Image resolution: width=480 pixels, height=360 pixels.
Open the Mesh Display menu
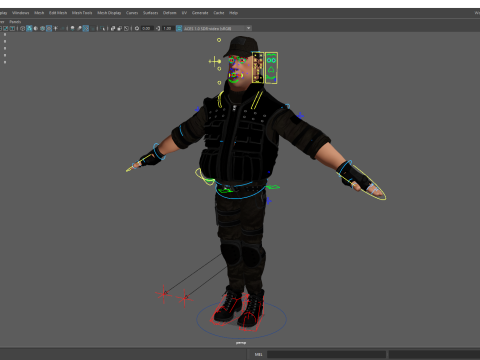click(109, 13)
